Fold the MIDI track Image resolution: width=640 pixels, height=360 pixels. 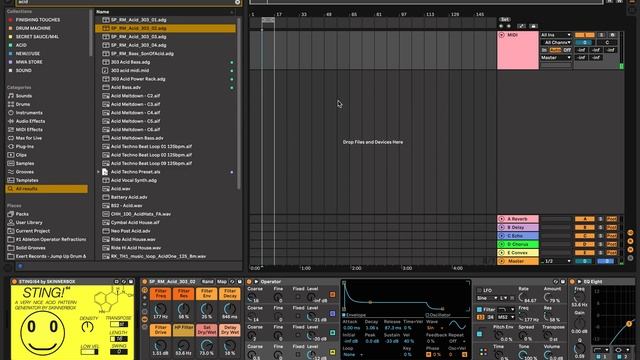tap(502, 35)
